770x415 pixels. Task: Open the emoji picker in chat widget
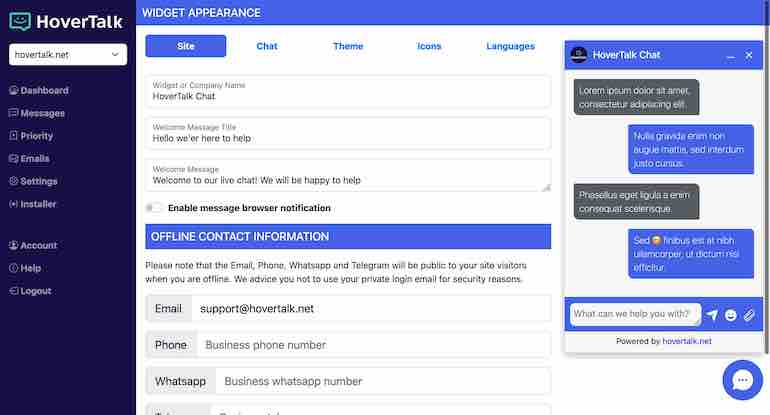click(731, 315)
